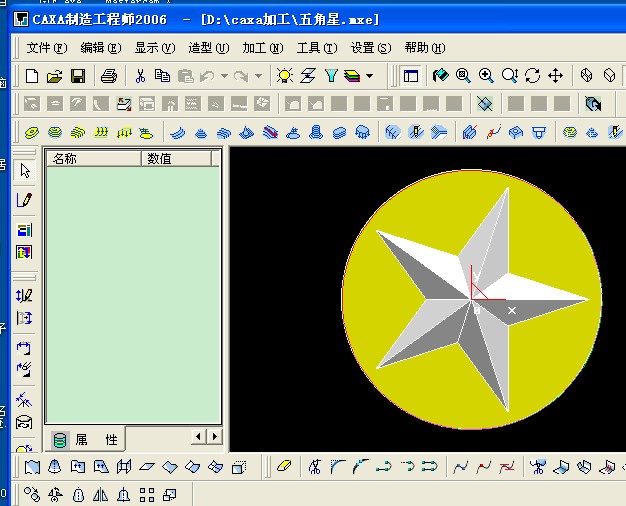The height and width of the screenshot is (506, 626).
Task: Click the first yellow roughing toolpath icon
Action: [x=32, y=132]
